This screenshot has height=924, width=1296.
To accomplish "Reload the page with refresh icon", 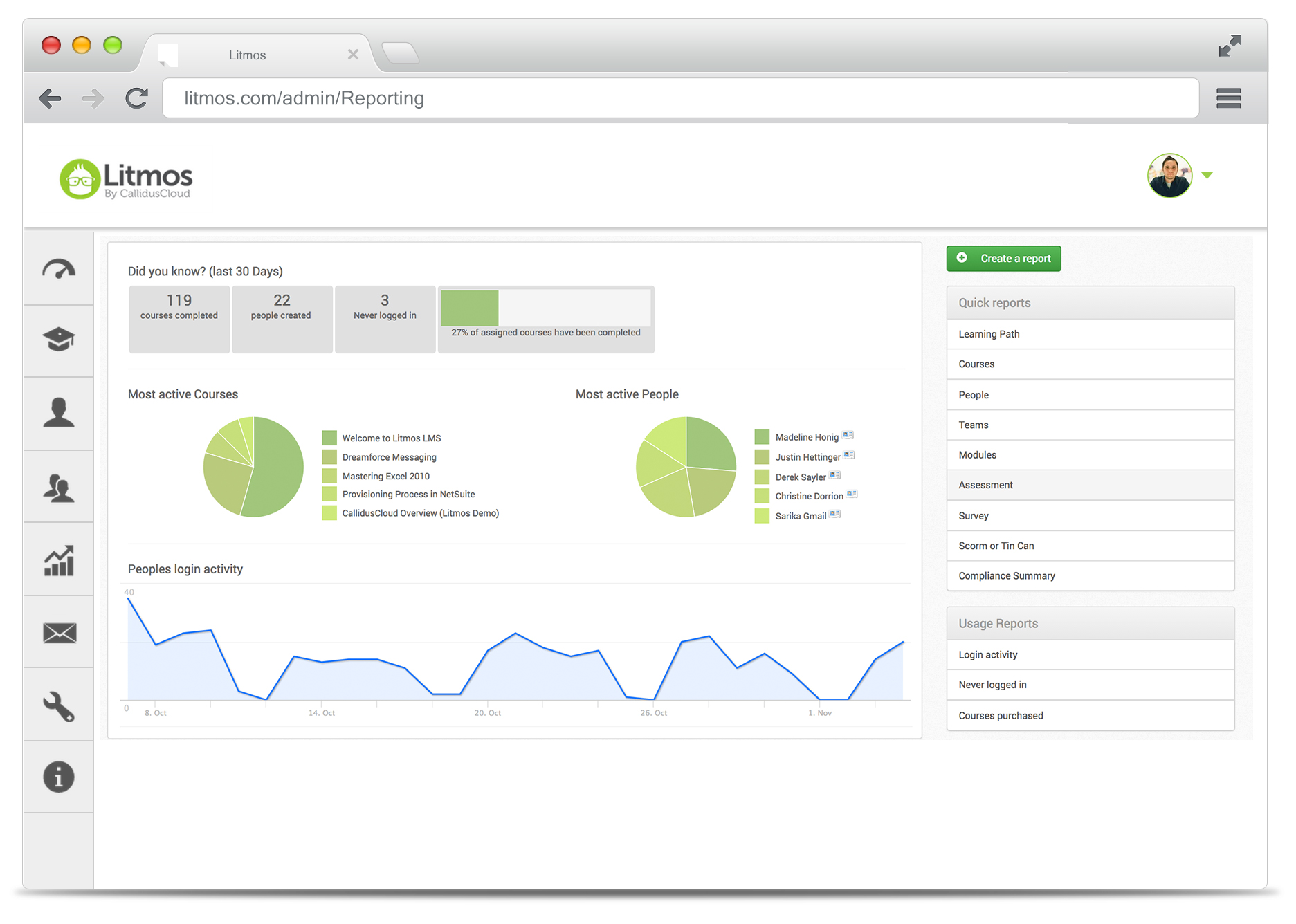I will [x=136, y=98].
